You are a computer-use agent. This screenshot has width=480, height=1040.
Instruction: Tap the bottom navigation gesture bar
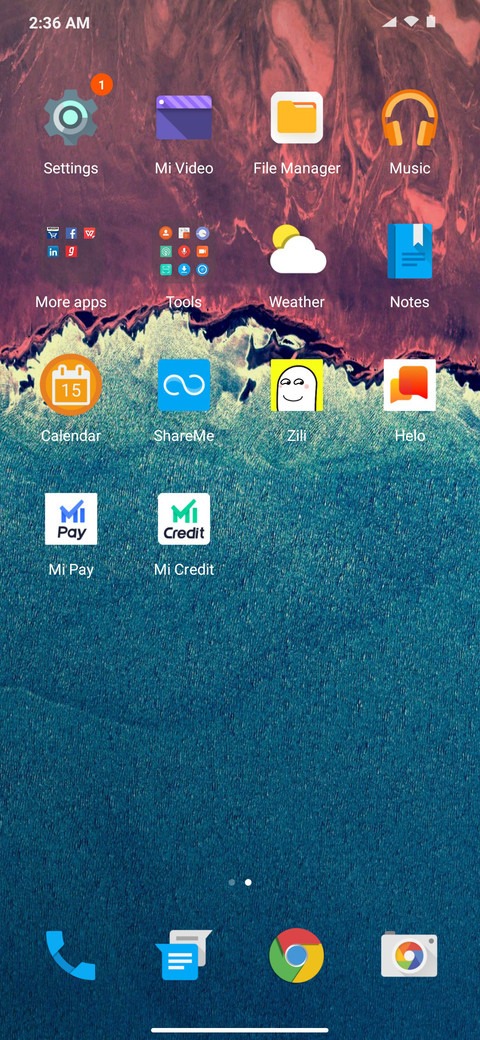click(240, 1030)
